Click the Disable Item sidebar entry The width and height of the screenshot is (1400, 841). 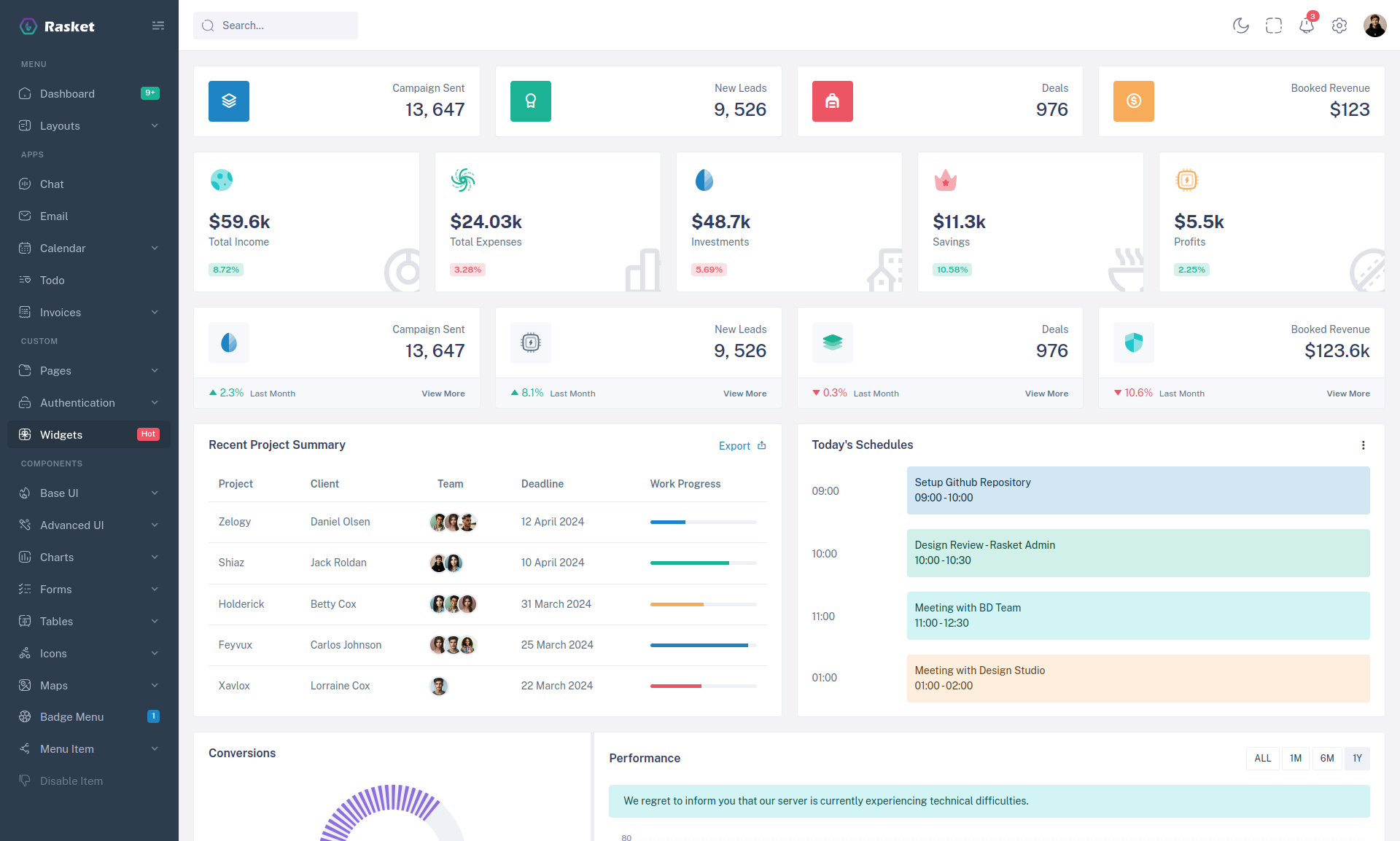(x=89, y=781)
